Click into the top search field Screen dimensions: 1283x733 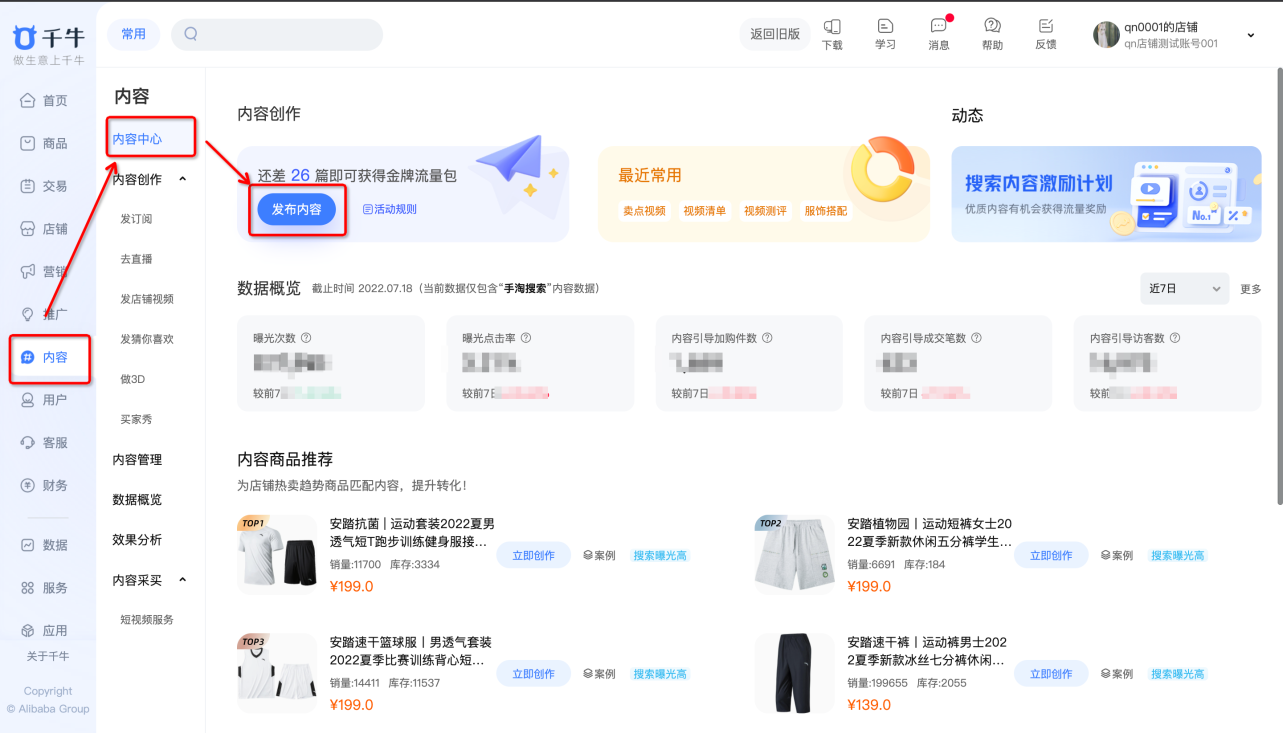tap(277, 34)
